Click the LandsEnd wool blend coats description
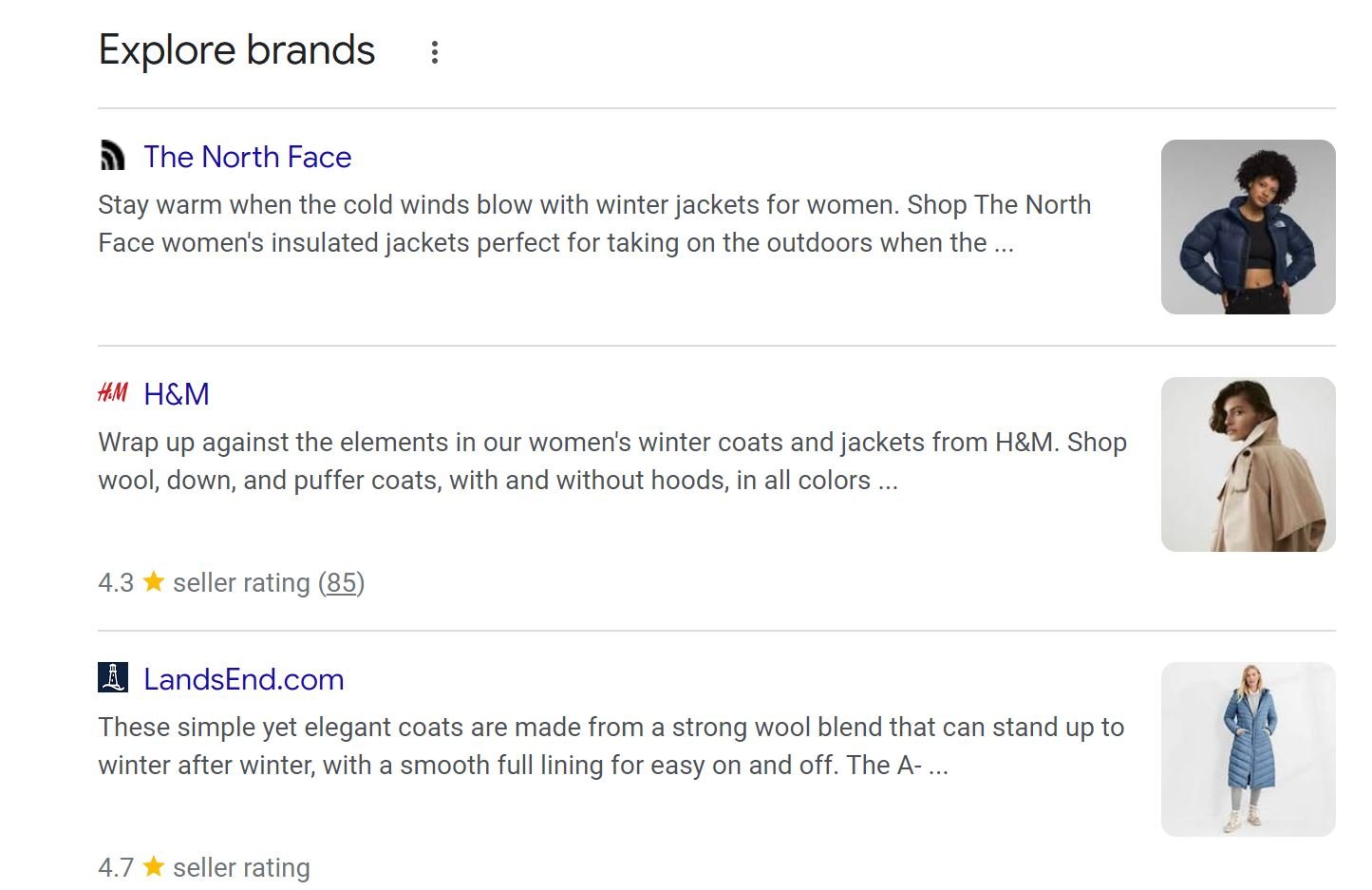The height and width of the screenshot is (890, 1372). pyautogui.click(x=611, y=747)
